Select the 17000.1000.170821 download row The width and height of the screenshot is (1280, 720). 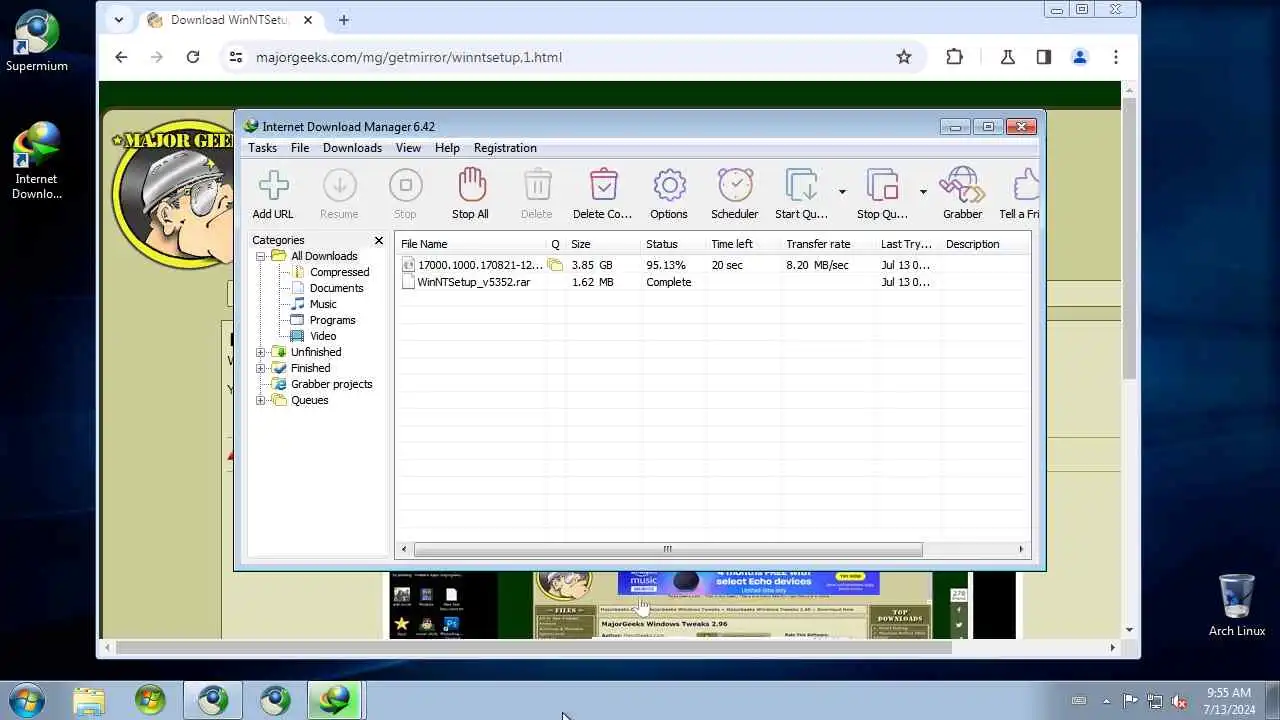coord(713,265)
